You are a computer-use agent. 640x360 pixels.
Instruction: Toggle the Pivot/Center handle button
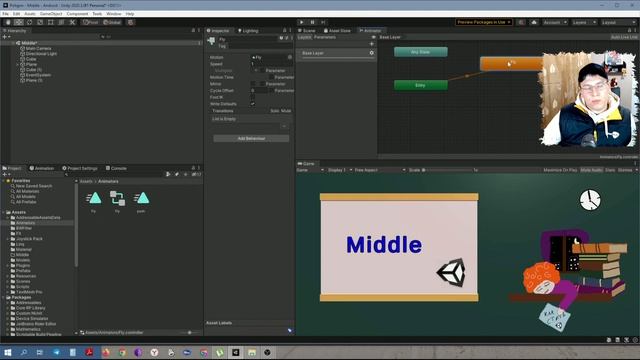91,22
